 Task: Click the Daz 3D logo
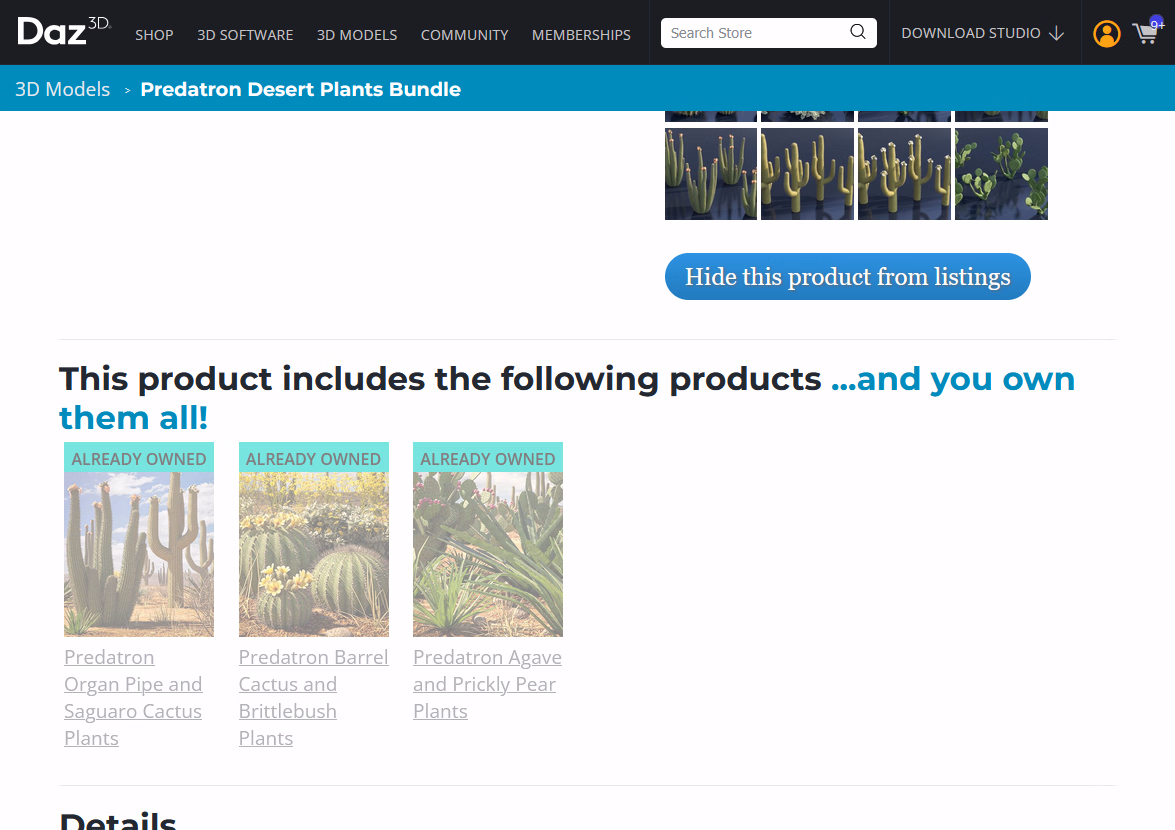(x=63, y=32)
